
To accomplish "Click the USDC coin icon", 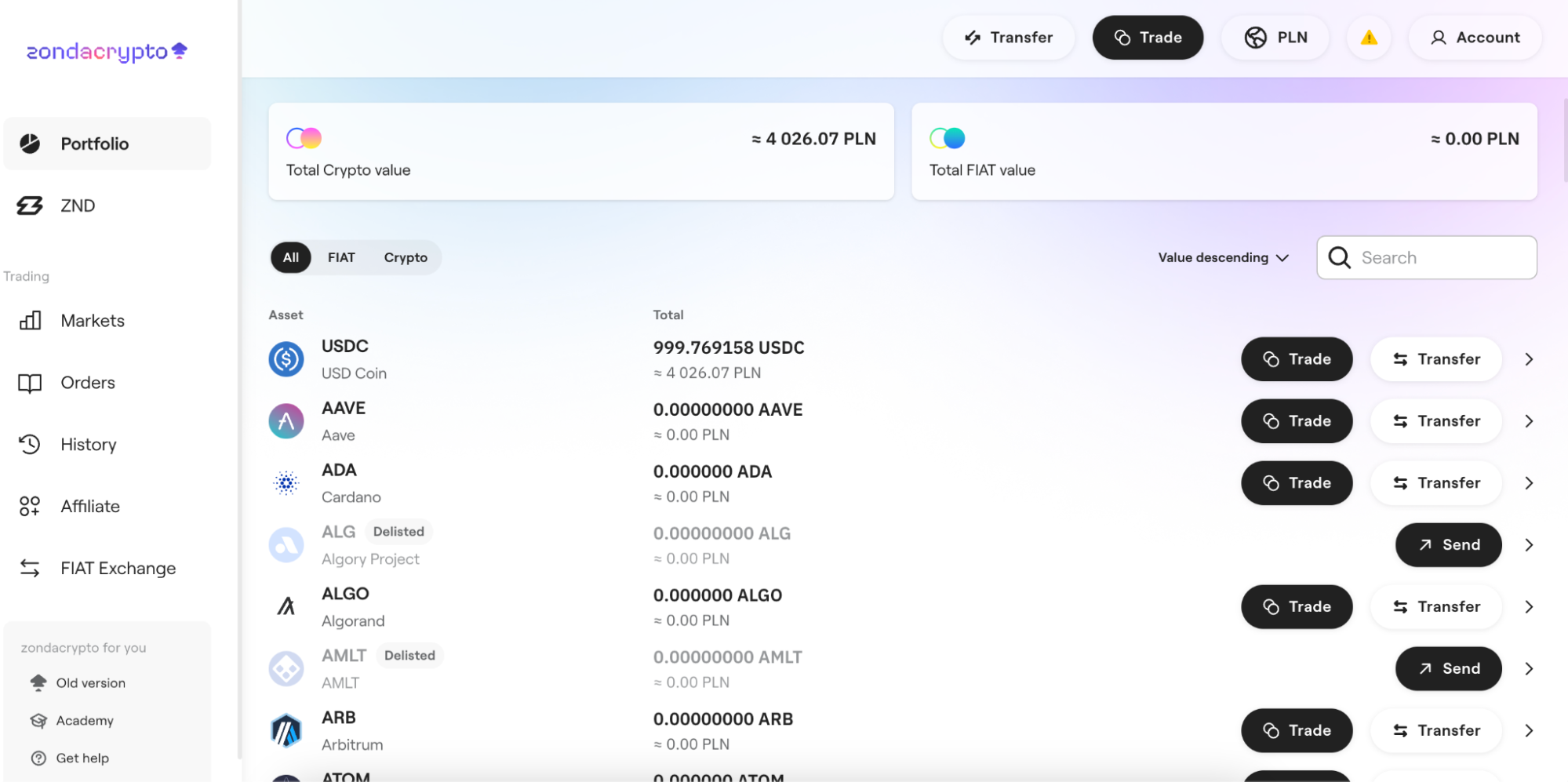I will click(286, 359).
